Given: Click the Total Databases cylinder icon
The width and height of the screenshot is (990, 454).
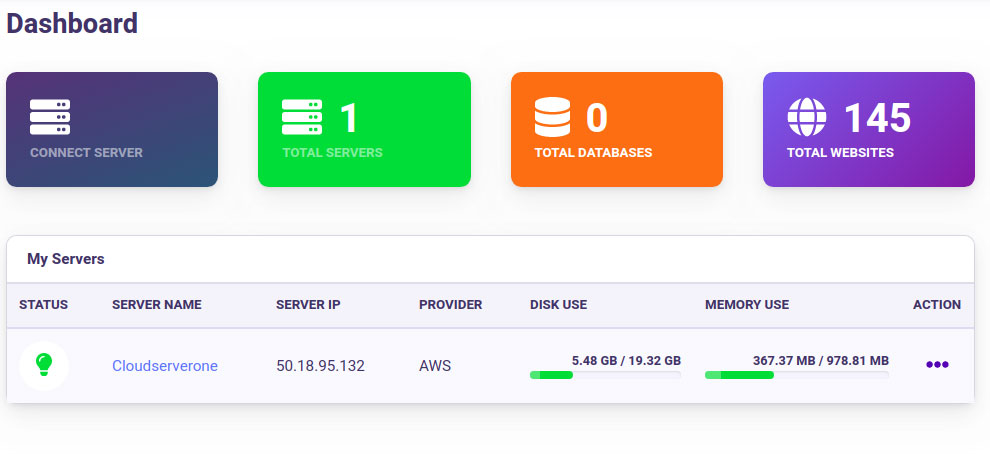Looking at the screenshot, I should click(552, 117).
